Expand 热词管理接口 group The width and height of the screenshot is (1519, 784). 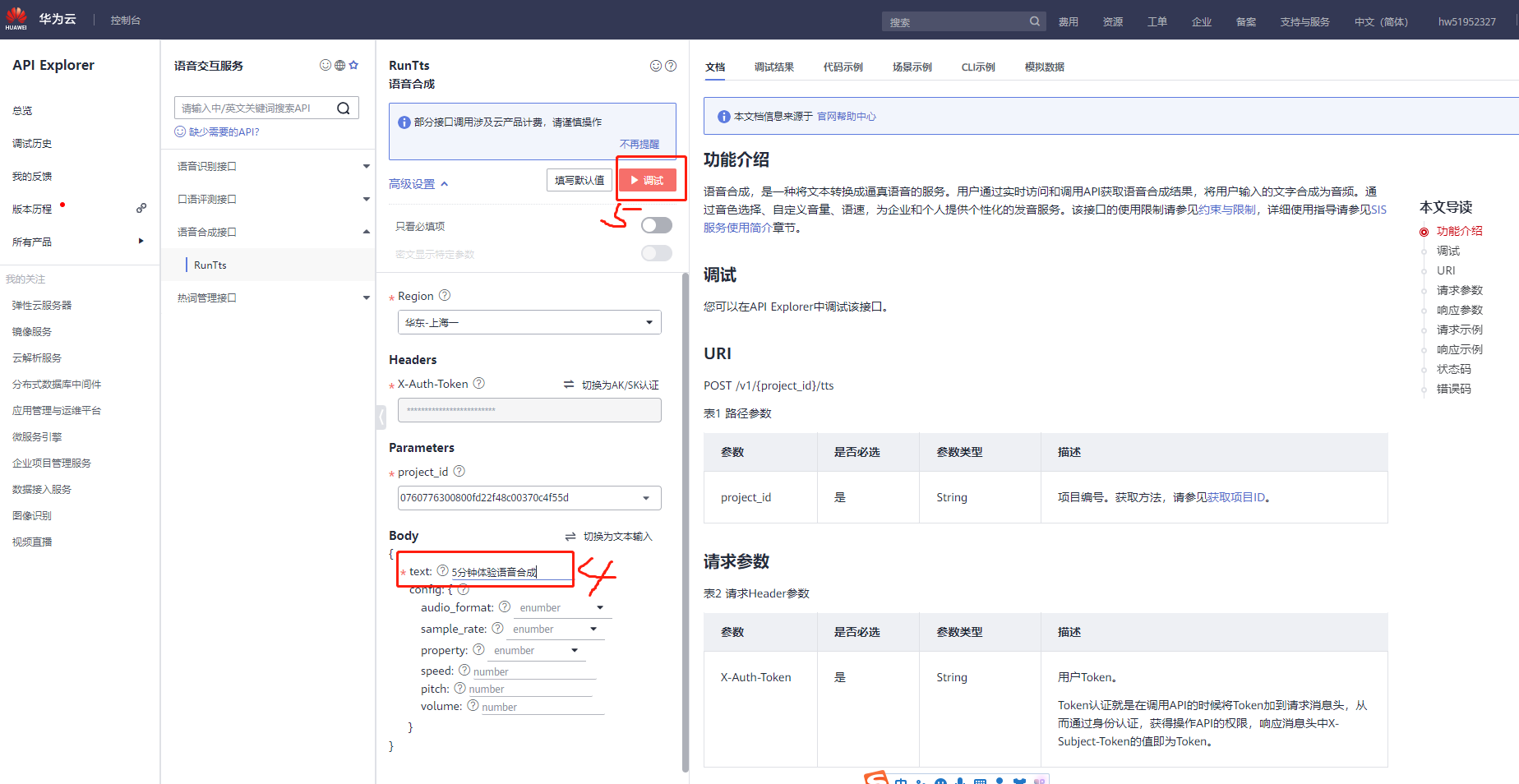(367, 297)
